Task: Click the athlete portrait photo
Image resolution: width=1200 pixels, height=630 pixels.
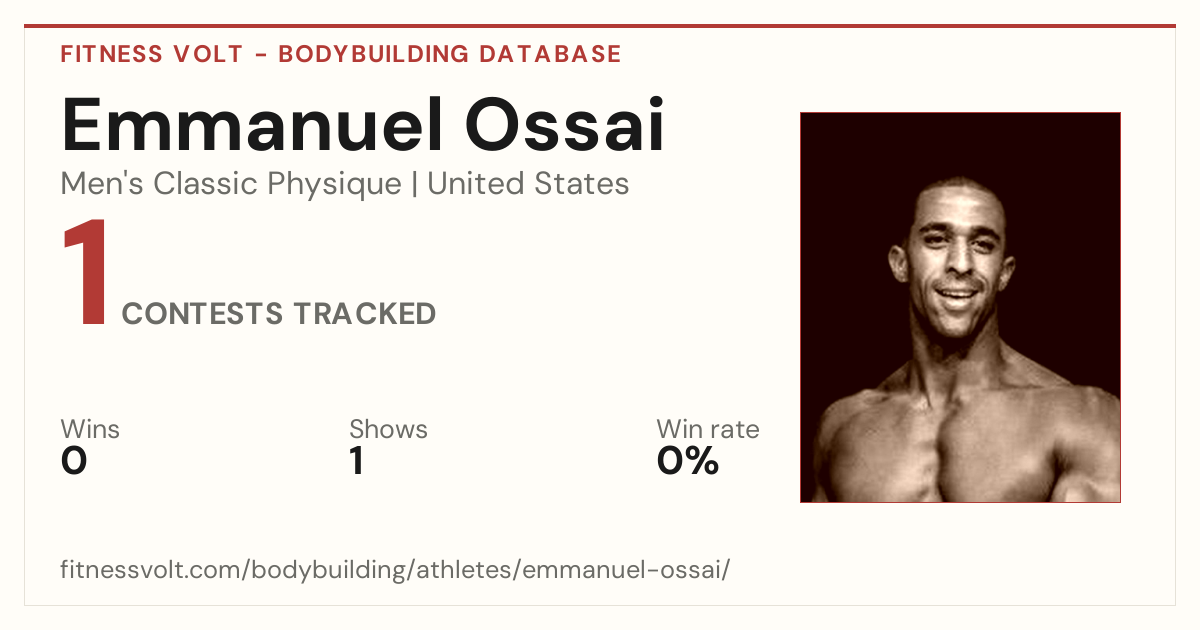Action: (960, 307)
